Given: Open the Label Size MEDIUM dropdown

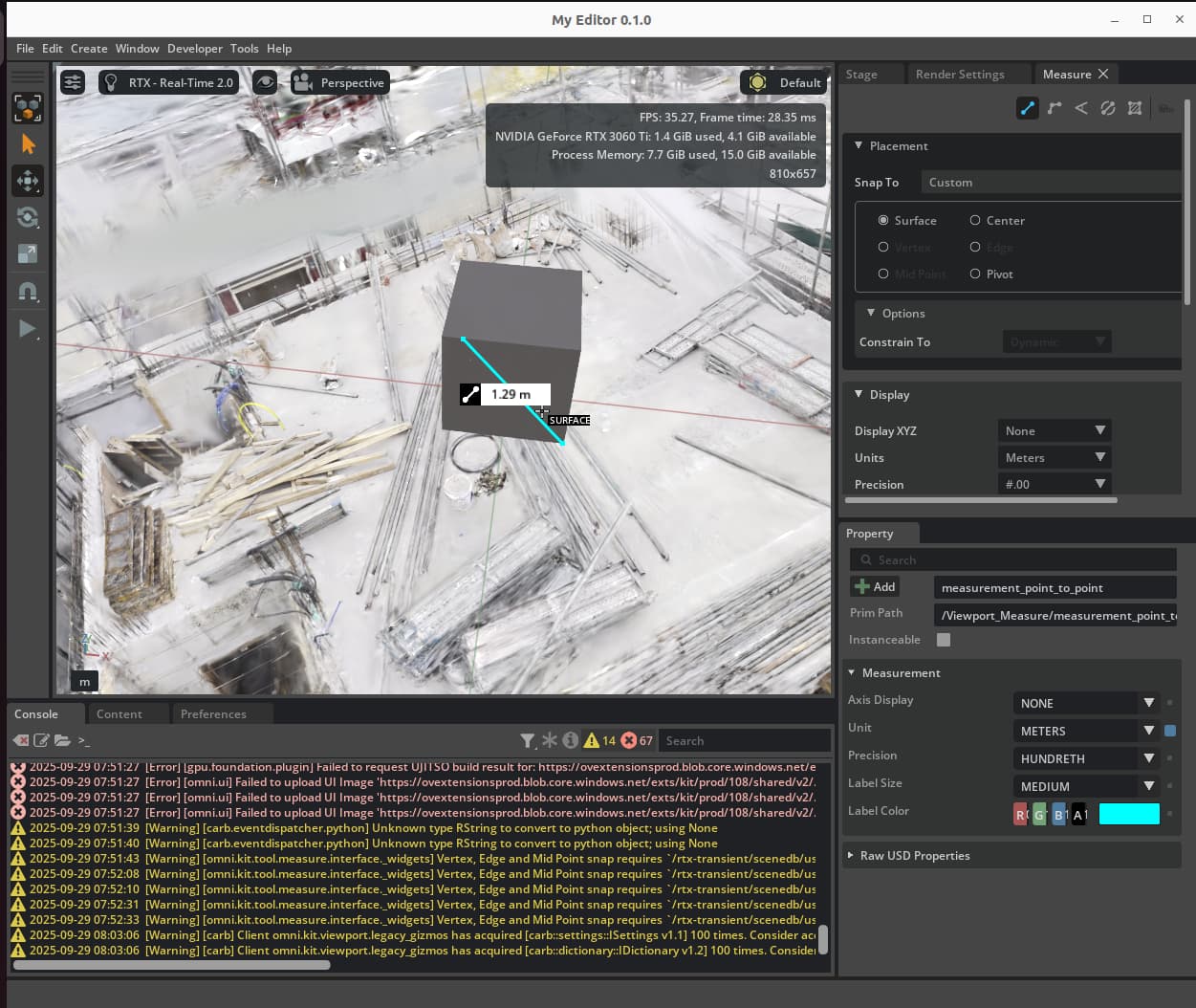Looking at the screenshot, I should 1086,786.
